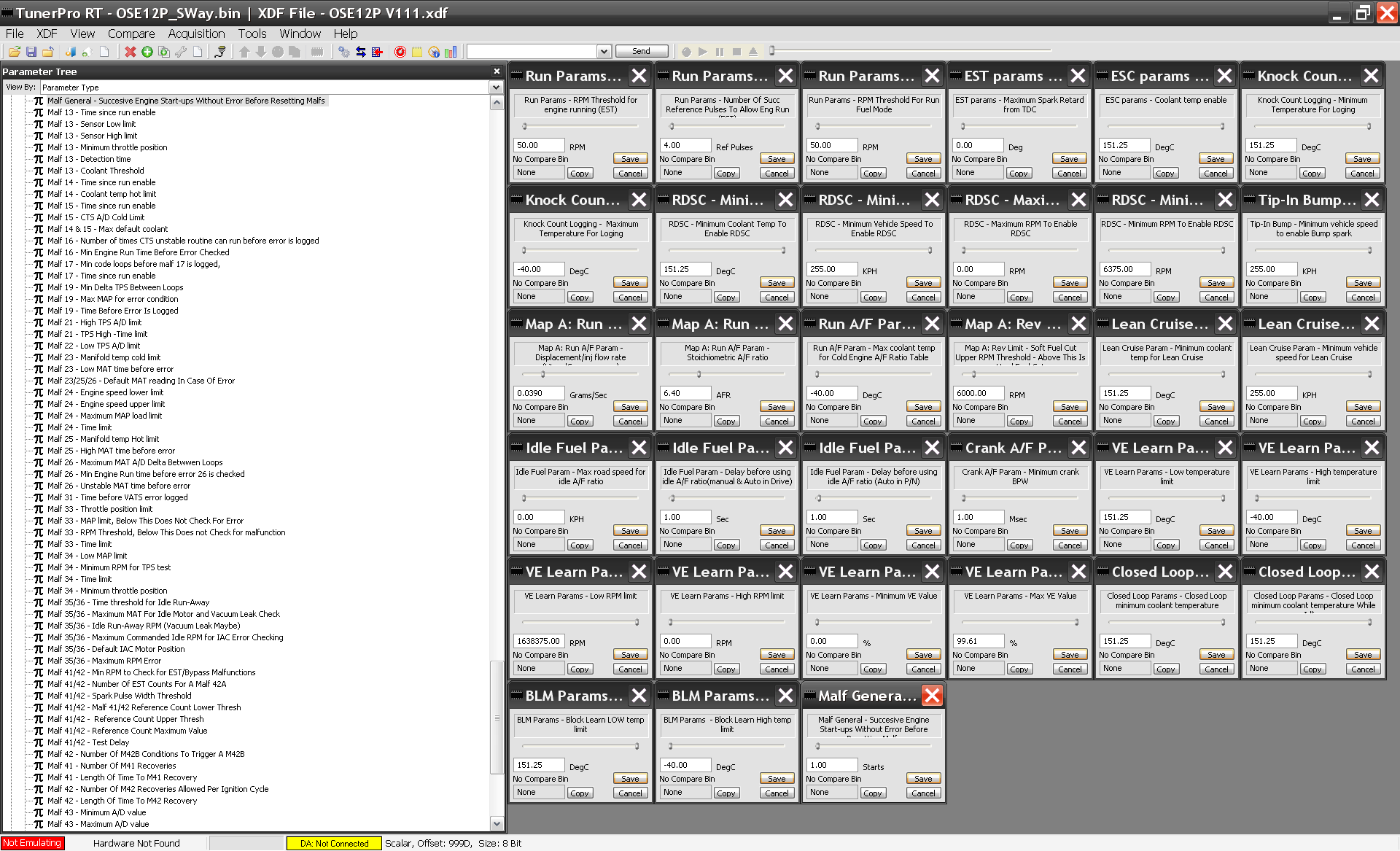Click the eject playback button
This screenshot has width=1400, height=851.
click(753, 52)
